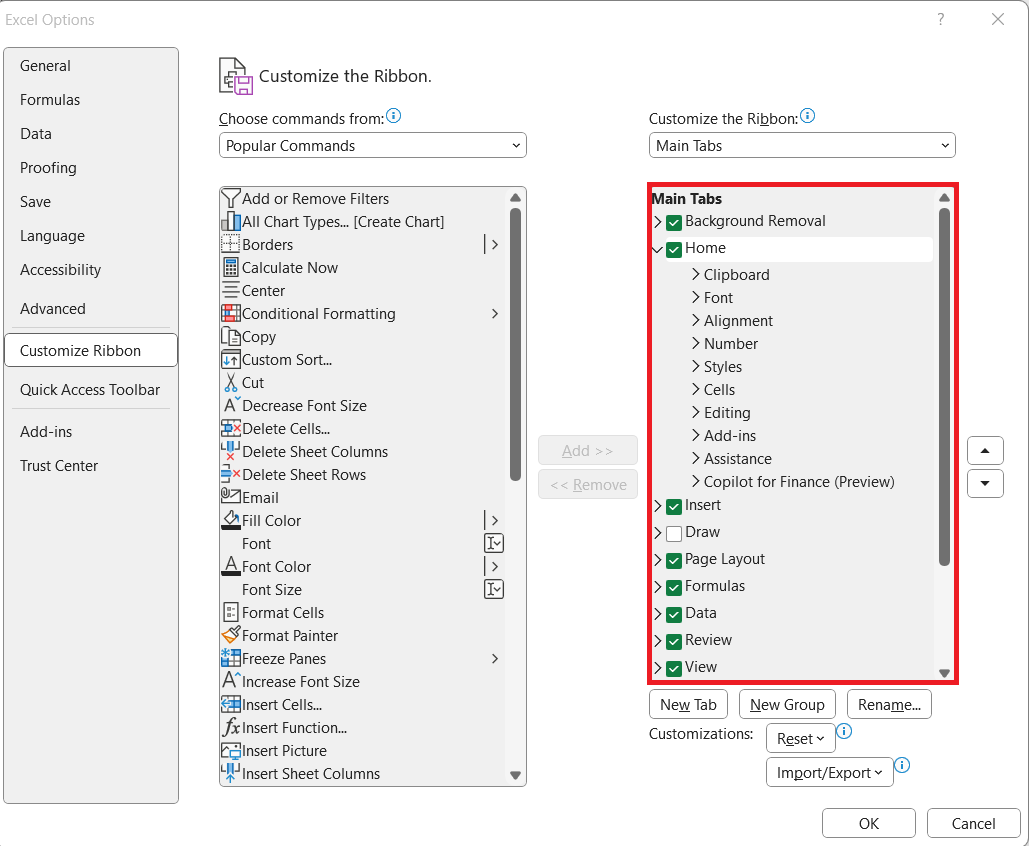Screen dimensions: 1029x846
Task: Expand the Clipboard group
Action: [x=696, y=274]
